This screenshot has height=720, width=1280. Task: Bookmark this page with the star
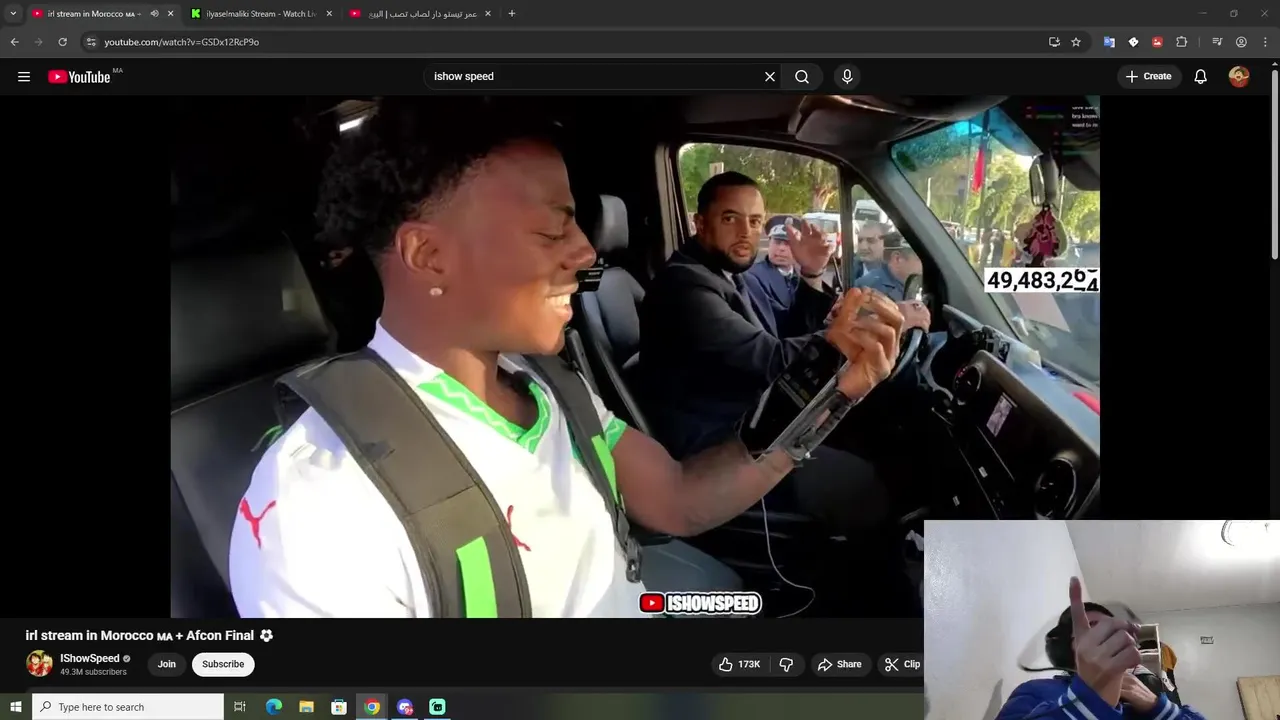[x=1076, y=42]
